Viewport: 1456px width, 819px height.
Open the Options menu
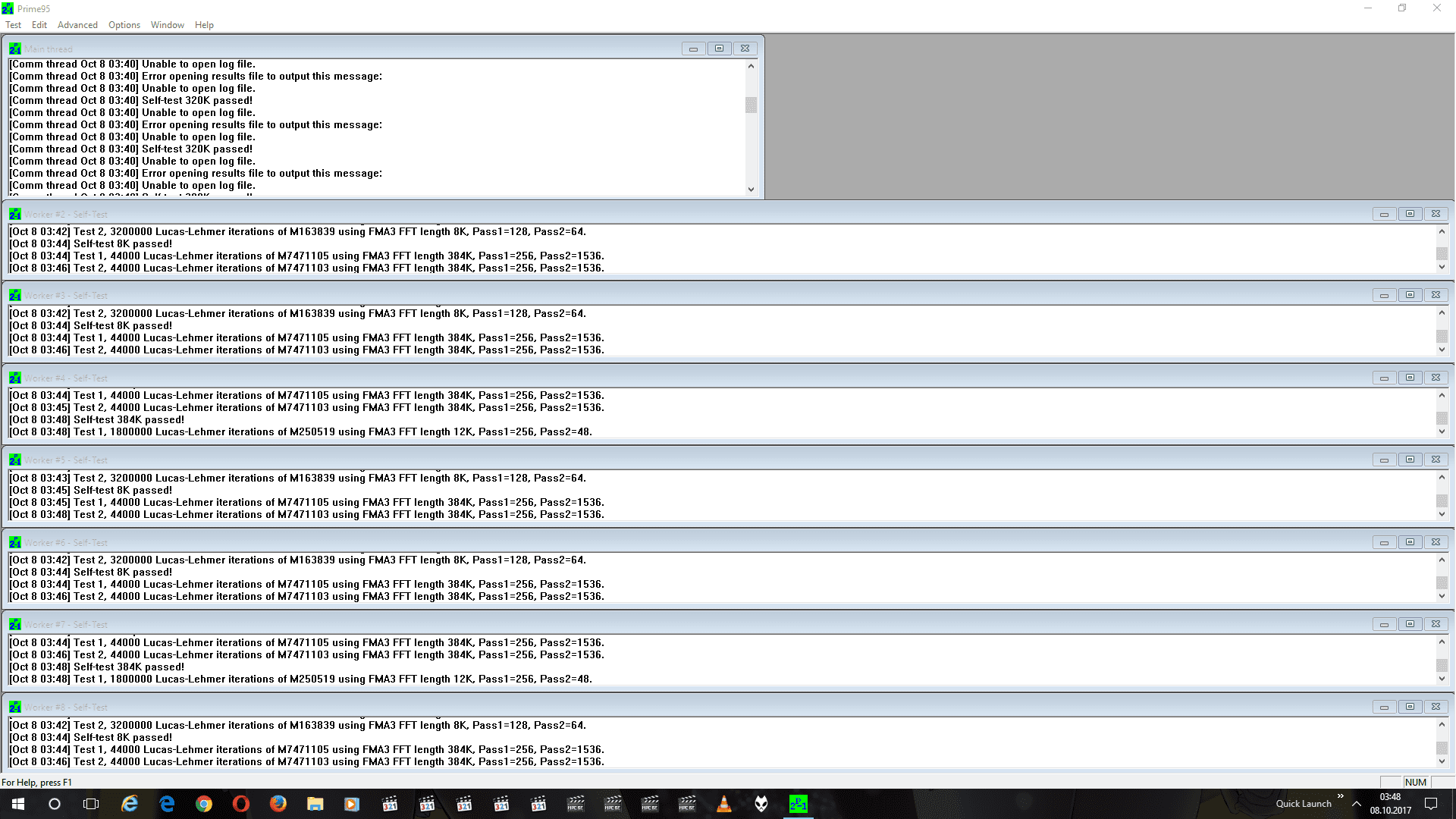coord(124,25)
